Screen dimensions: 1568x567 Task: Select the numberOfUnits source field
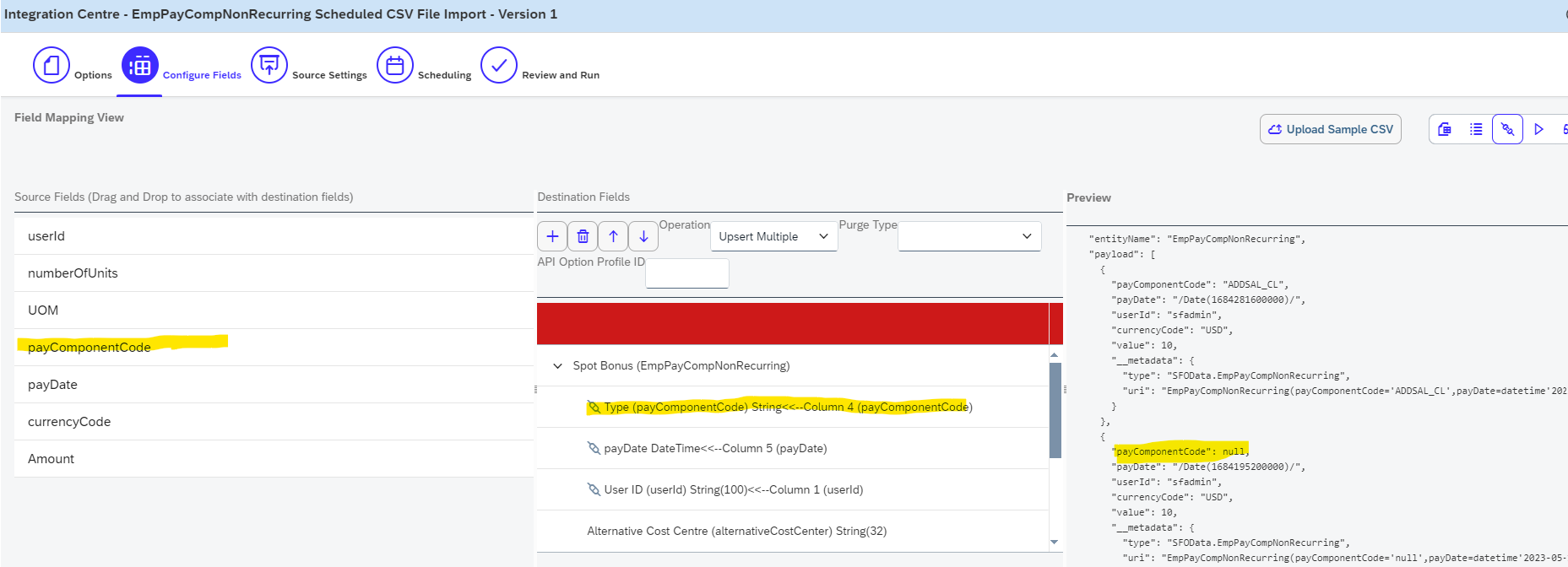pyautogui.click(x=274, y=273)
